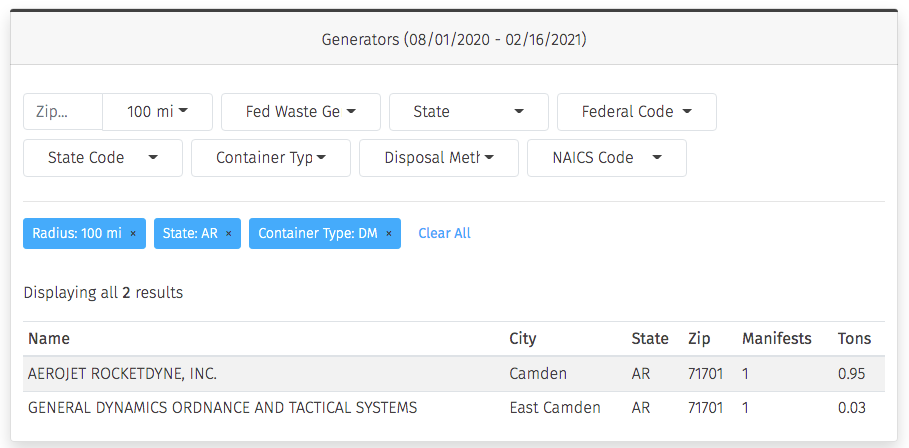Open the State filter dropdown

[x=468, y=112]
